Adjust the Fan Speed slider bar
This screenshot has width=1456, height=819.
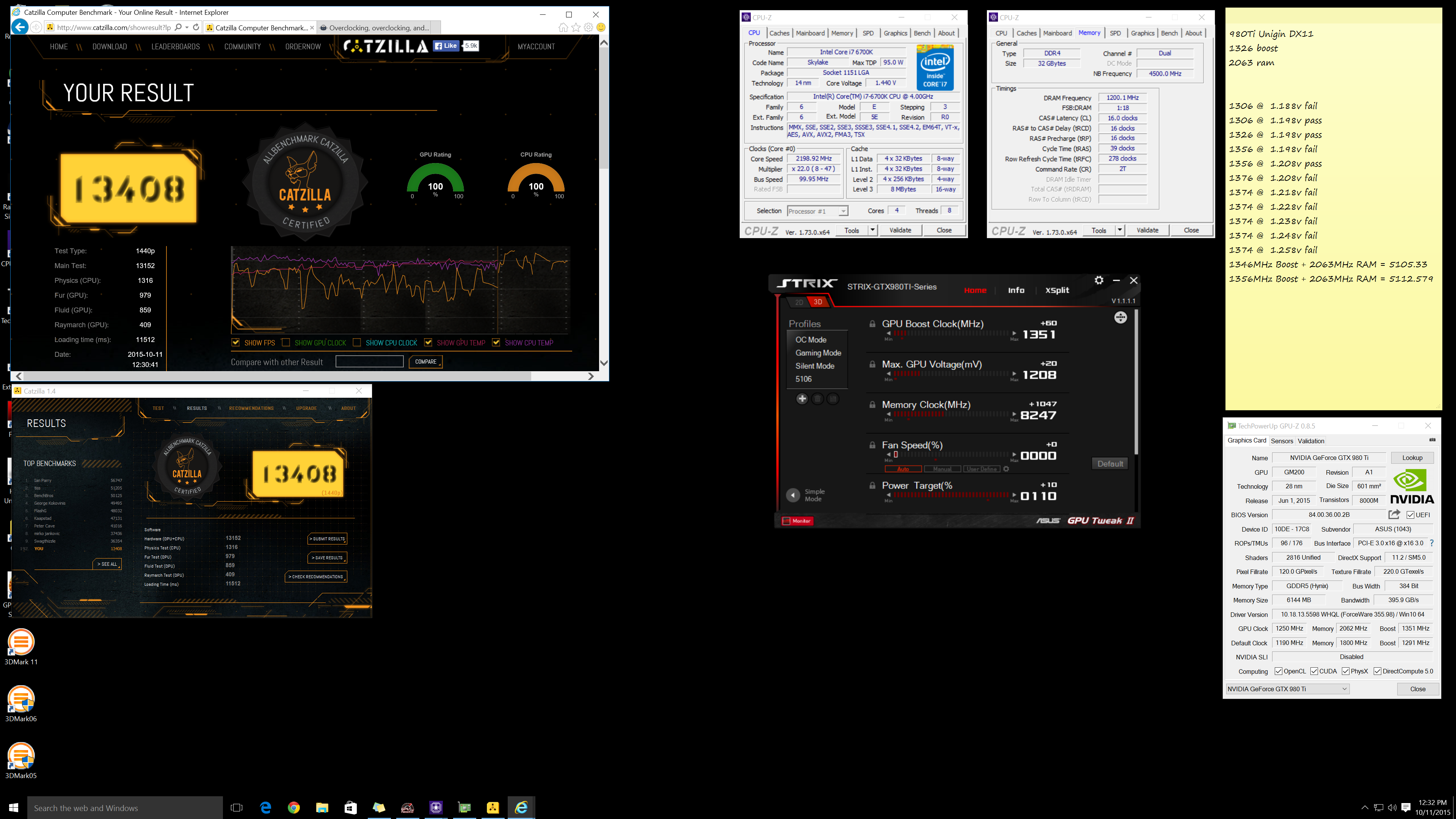[952, 455]
